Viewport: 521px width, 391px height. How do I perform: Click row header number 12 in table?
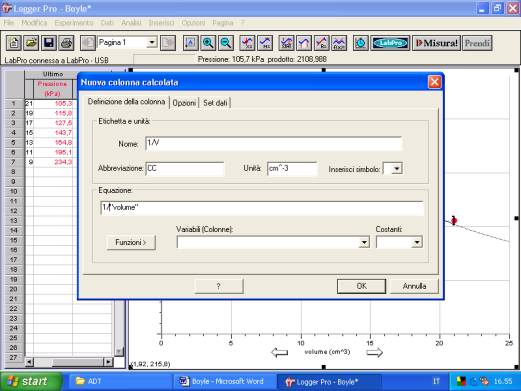point(13,211)
